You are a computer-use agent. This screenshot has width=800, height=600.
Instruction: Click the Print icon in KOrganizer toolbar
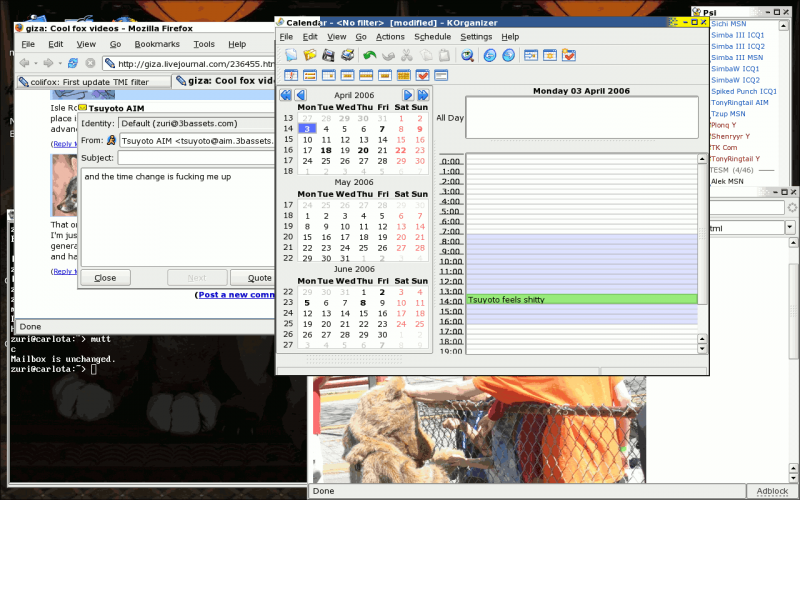(x=347, y=55)
